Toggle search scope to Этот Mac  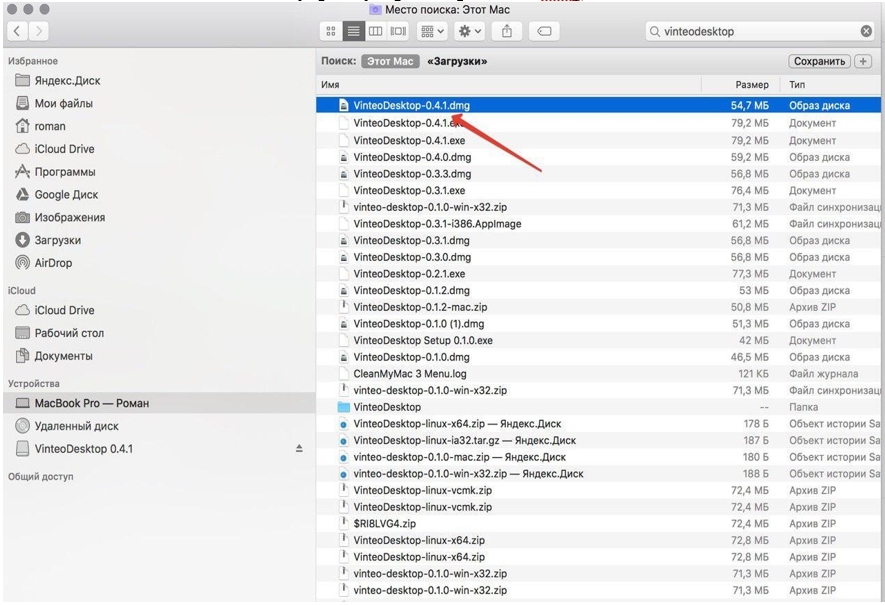pyautogui.click(x=390, y=61)
